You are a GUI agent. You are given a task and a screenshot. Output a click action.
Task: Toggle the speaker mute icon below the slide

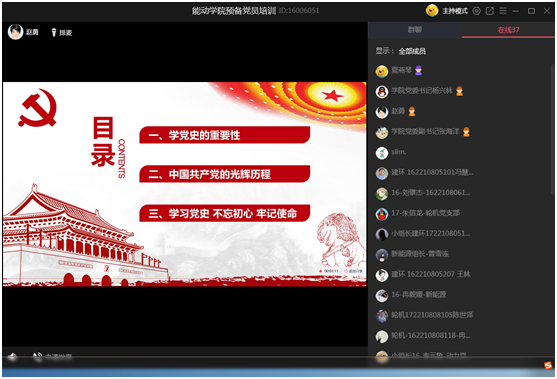coord(13,356)
